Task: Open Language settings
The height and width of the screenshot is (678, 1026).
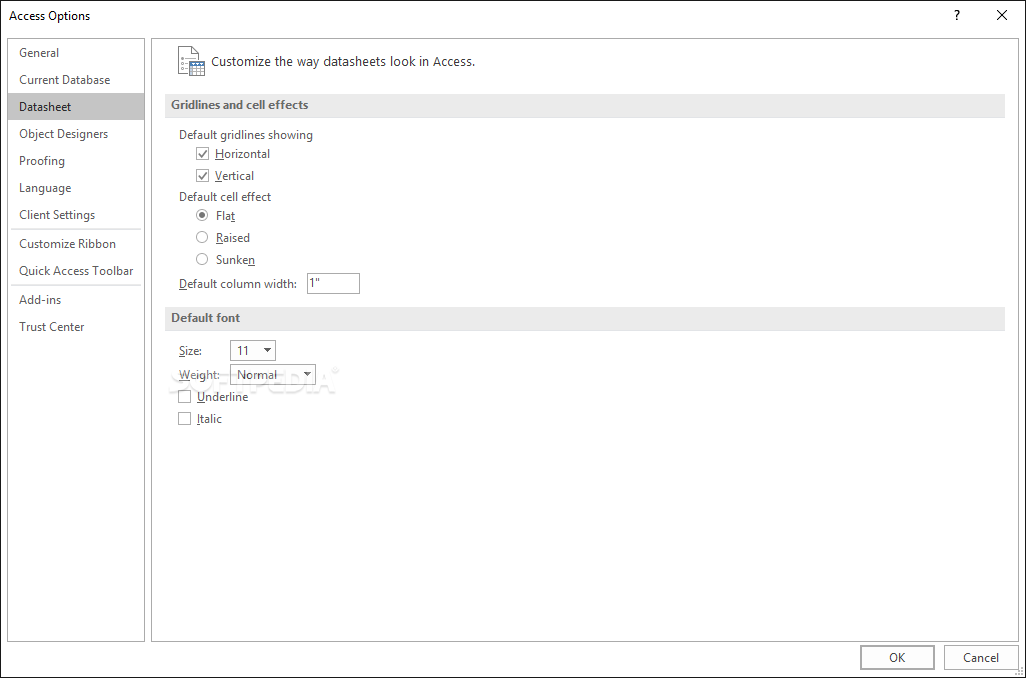Action: pos(76,188)
